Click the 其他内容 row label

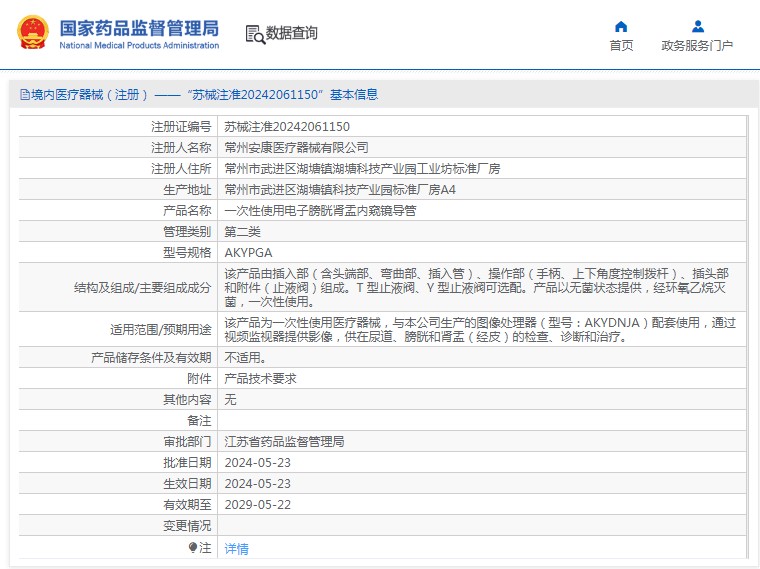187,399
